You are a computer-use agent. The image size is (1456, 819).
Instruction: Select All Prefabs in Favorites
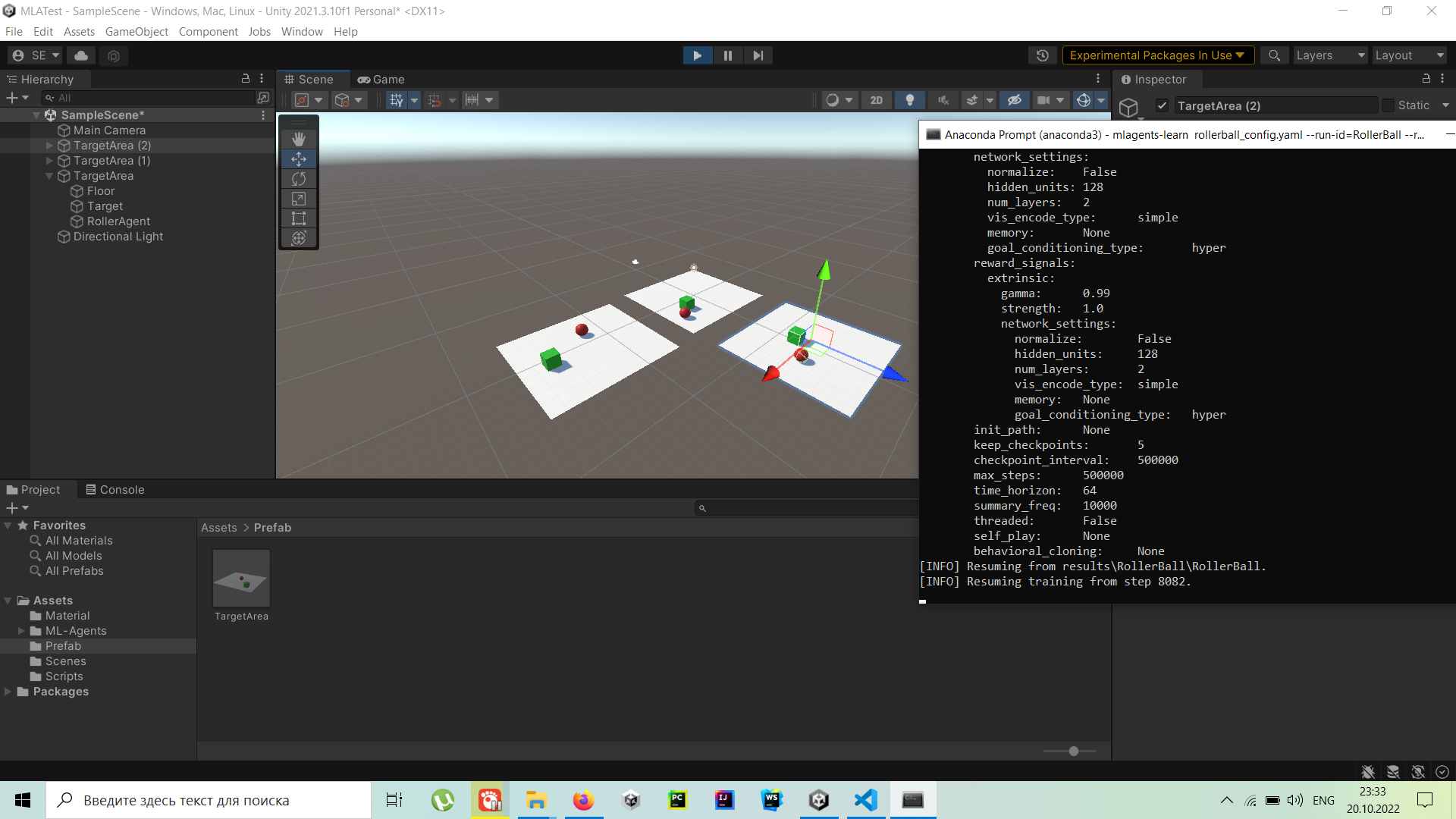click(x=74, y=571)
